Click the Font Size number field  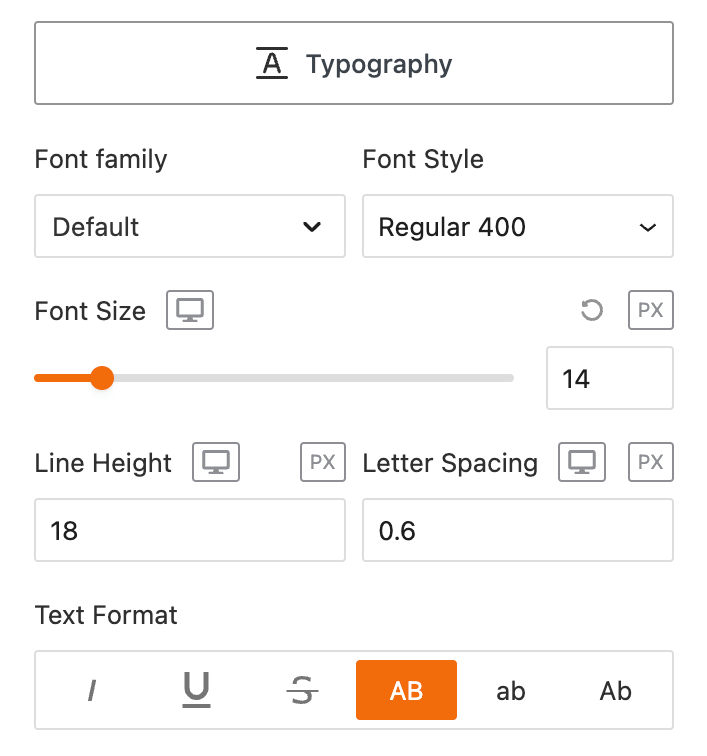(609, 379)
